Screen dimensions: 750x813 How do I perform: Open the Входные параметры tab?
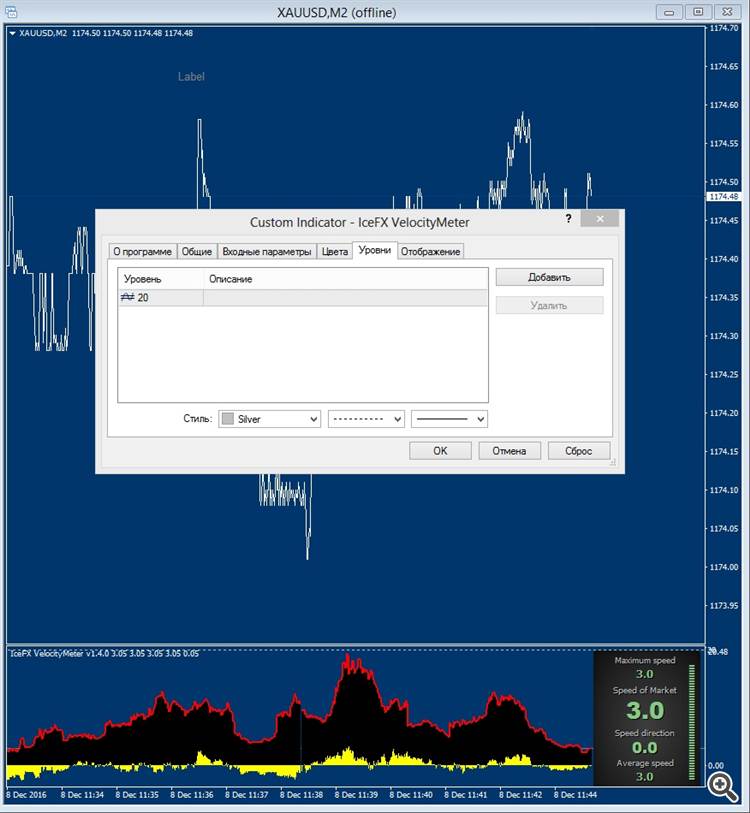coord(267,251)
